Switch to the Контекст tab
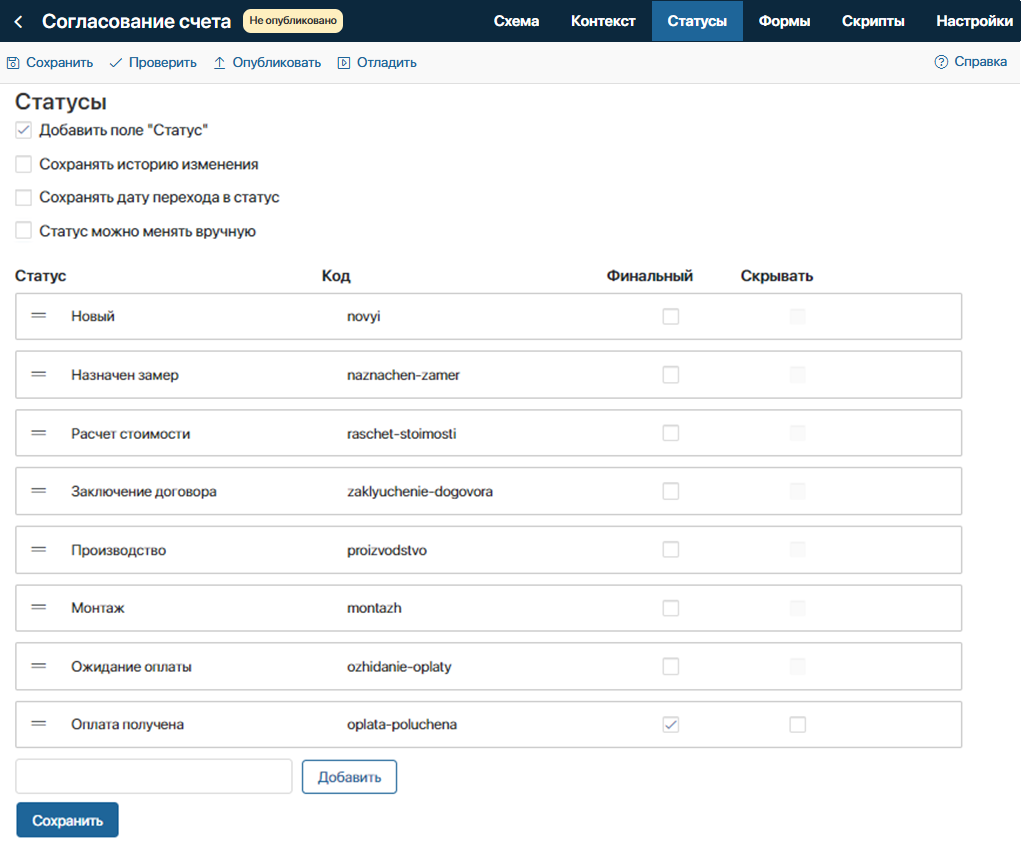This screenshot has width=1021, height=848. (x=603, y=21)
